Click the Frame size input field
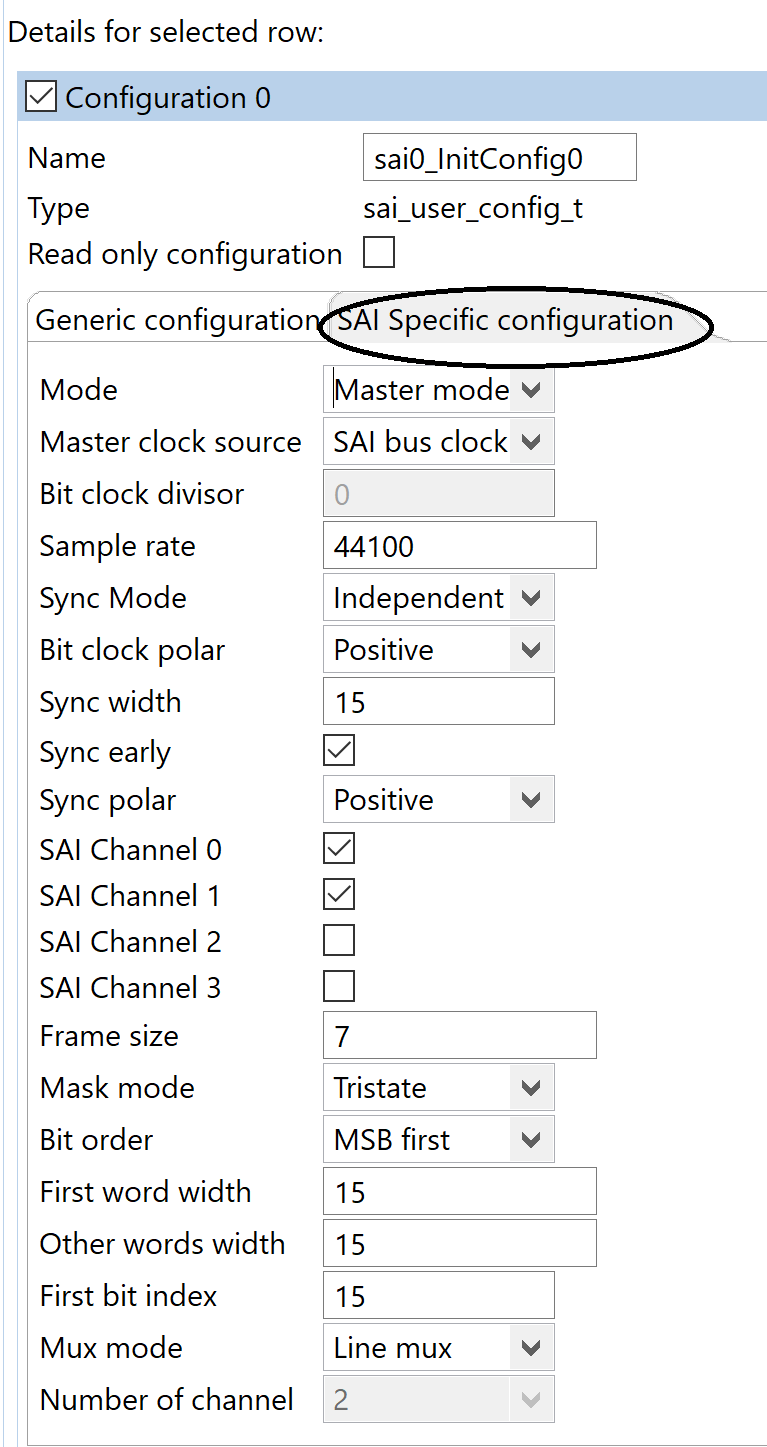 click(459, 1036)
